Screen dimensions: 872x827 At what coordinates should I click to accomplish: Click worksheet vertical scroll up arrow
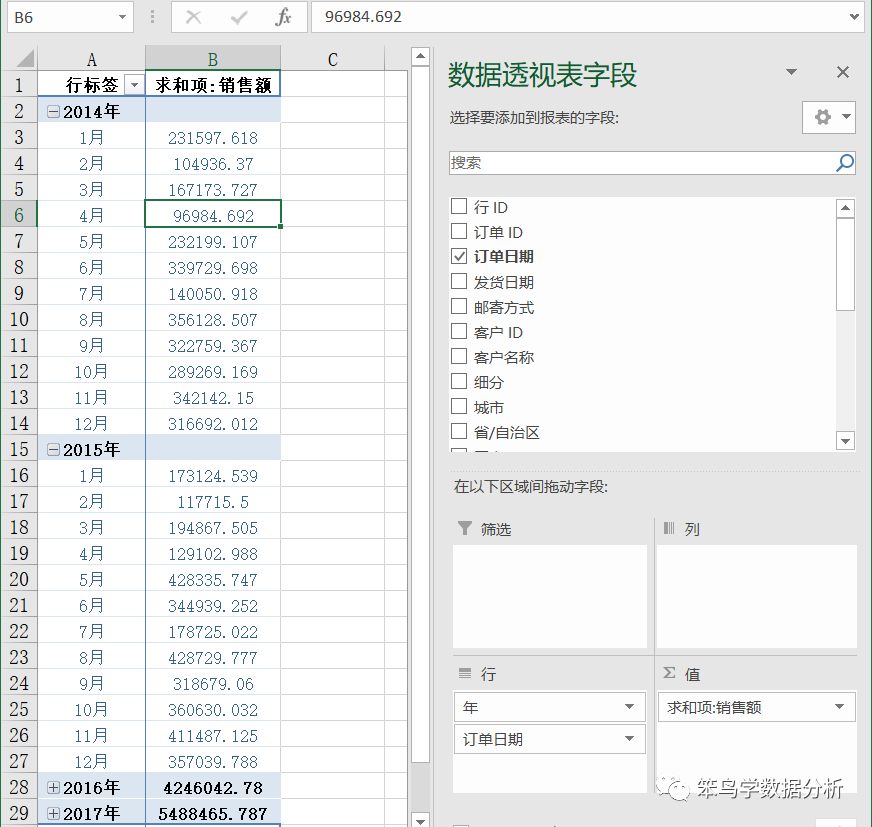tap(420, 56)
